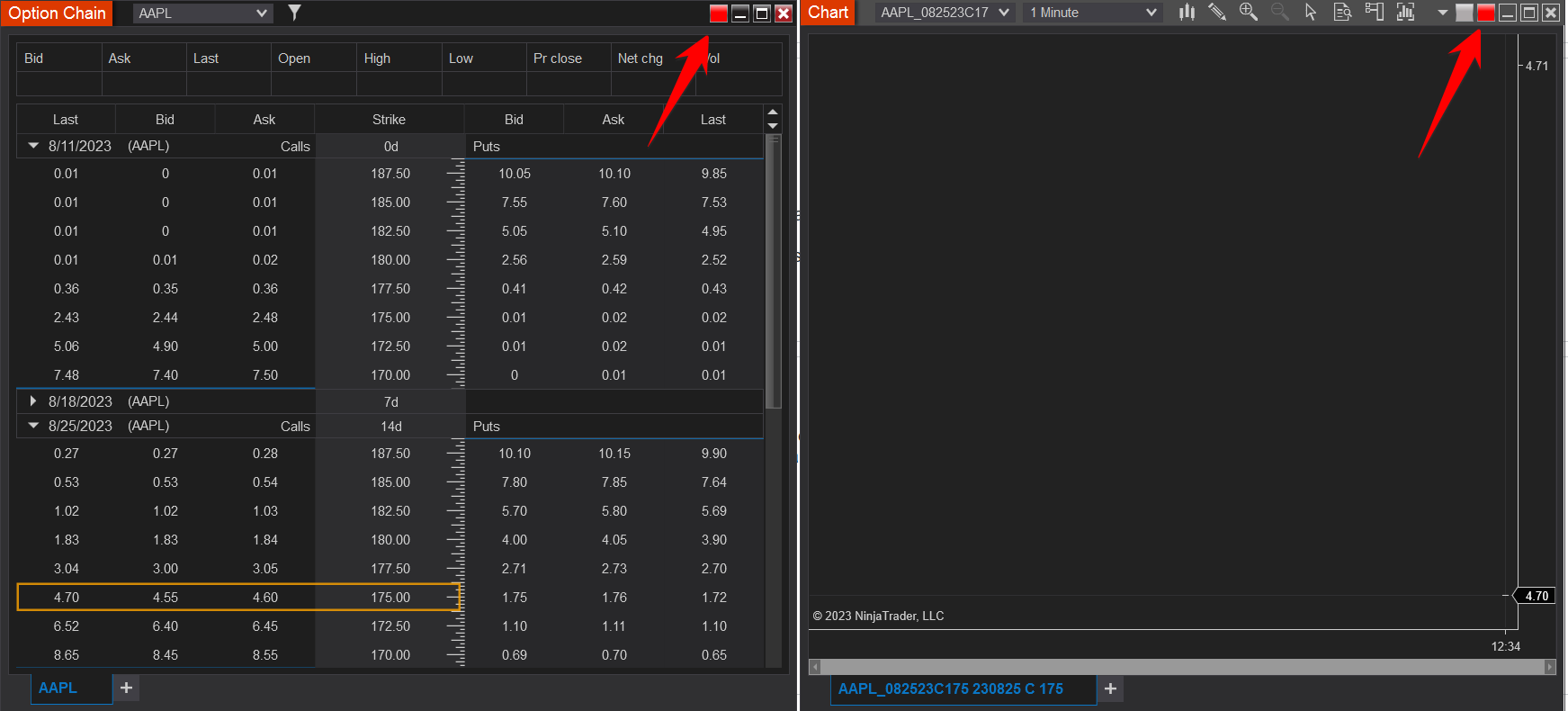Click the 4.55 call bid in highlighted row

(166, 598)
